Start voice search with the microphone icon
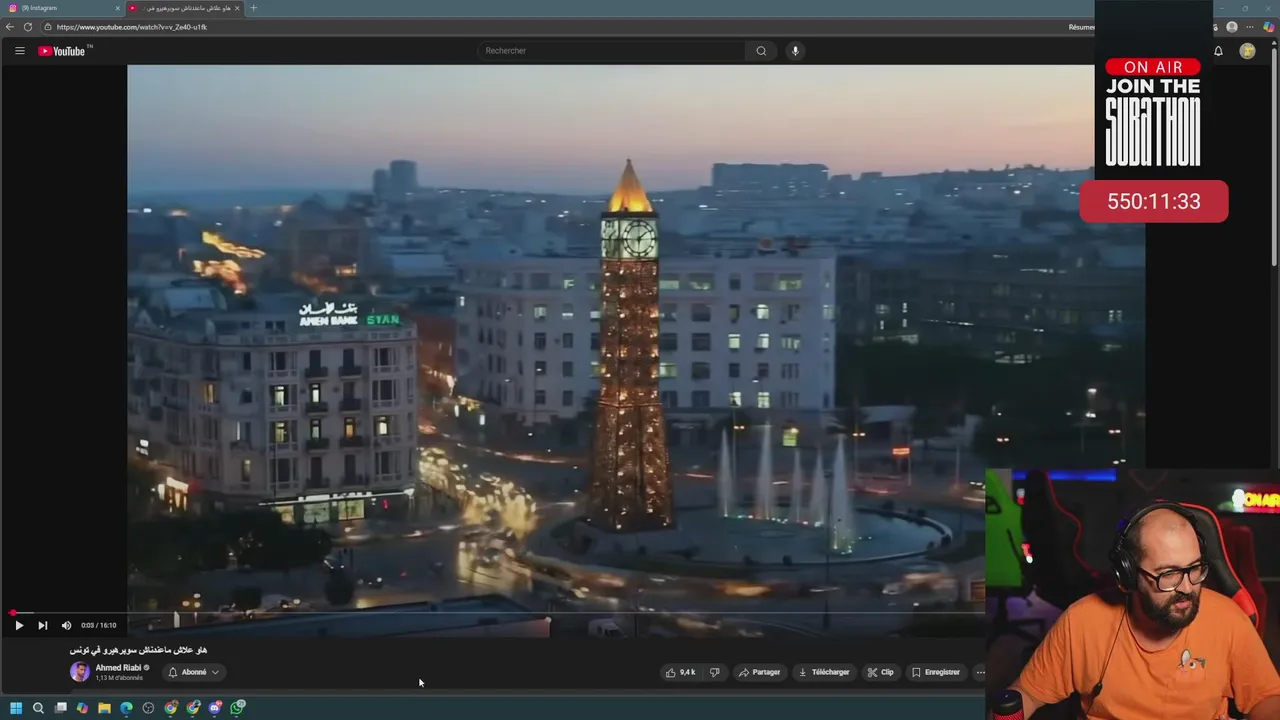 (x=795, y=51)
